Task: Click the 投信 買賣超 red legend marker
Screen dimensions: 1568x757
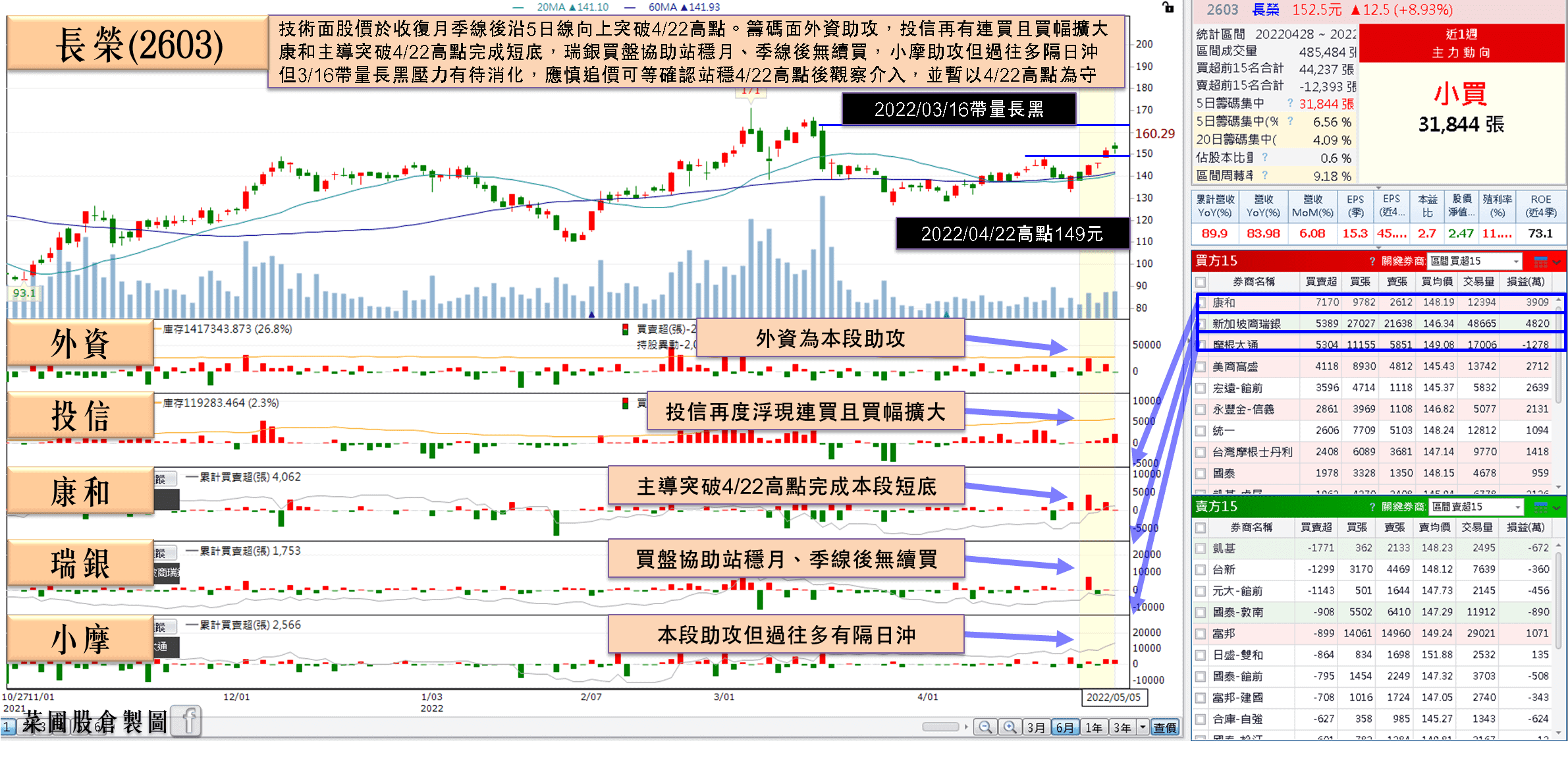Action: click(625, 403)
